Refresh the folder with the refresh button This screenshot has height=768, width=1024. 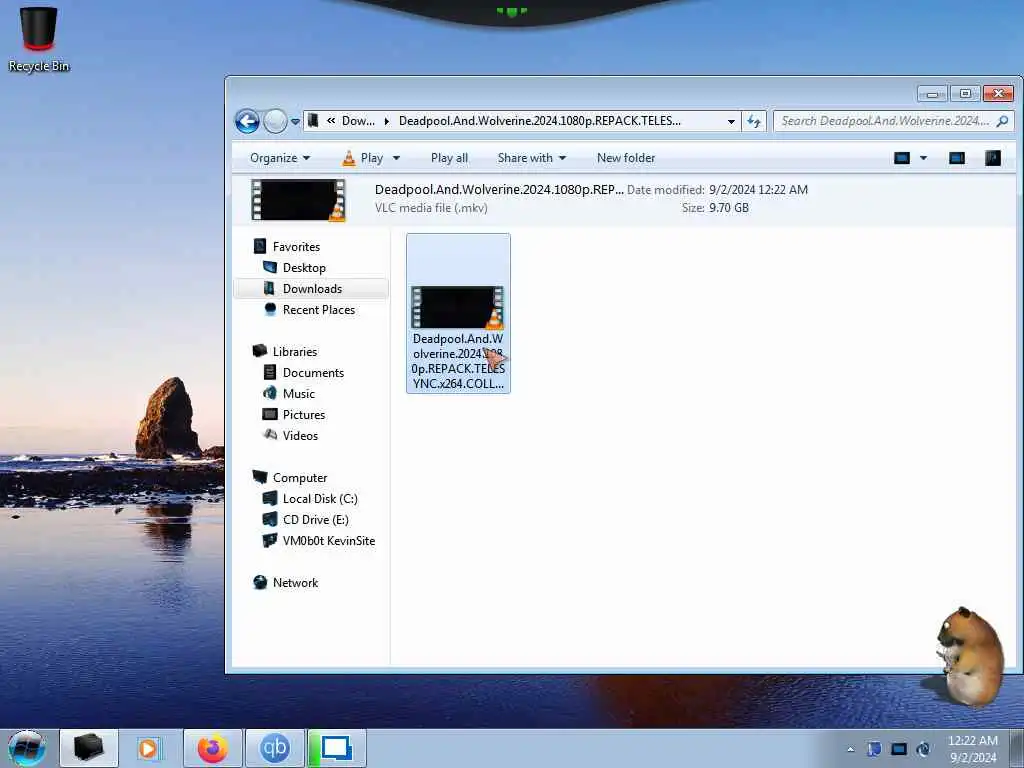tap(754, 121)
